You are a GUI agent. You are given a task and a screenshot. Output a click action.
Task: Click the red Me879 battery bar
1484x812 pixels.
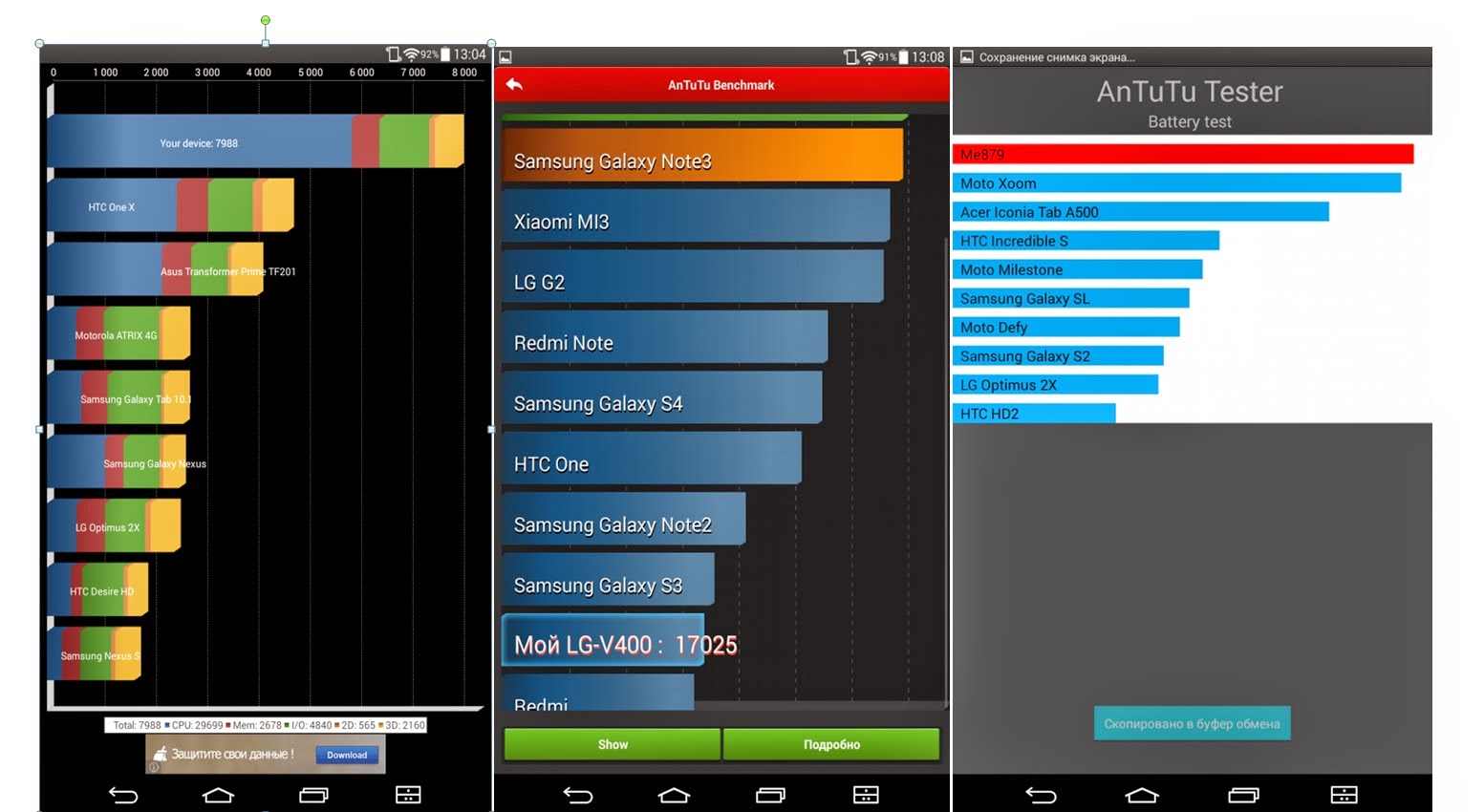point(1183,154)
